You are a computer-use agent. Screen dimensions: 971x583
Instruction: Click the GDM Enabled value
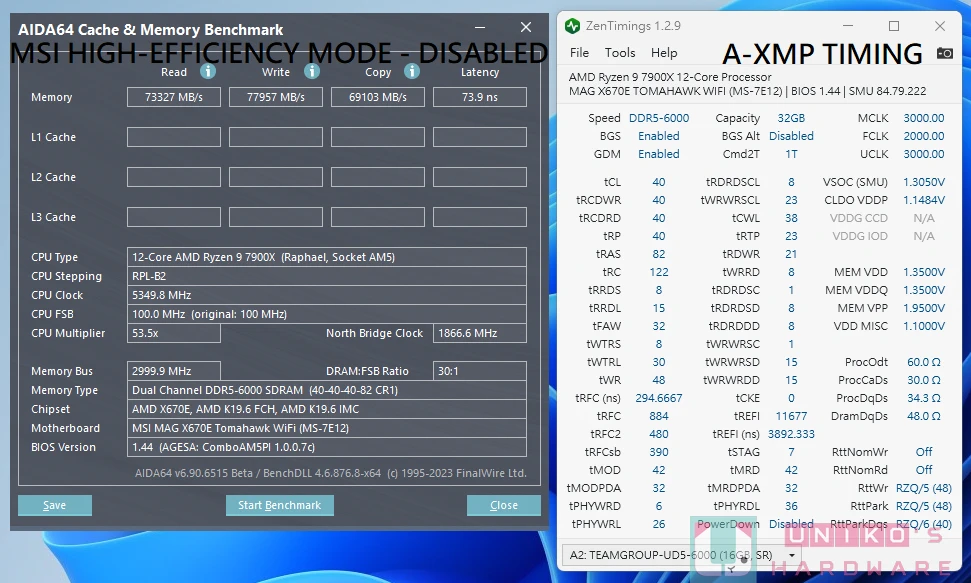[x=659, y=154]
